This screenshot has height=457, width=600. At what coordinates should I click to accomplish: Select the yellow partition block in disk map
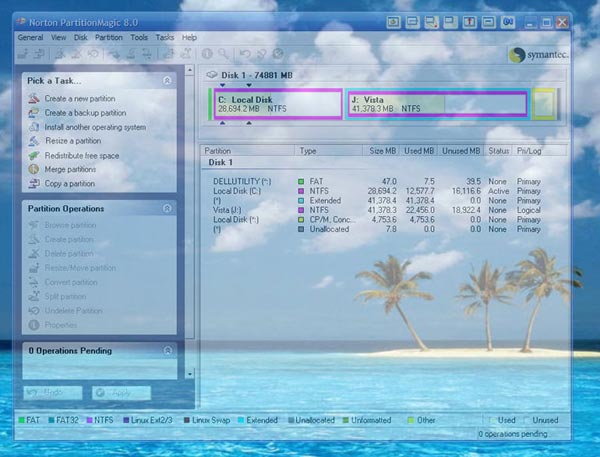coord(544,104)
